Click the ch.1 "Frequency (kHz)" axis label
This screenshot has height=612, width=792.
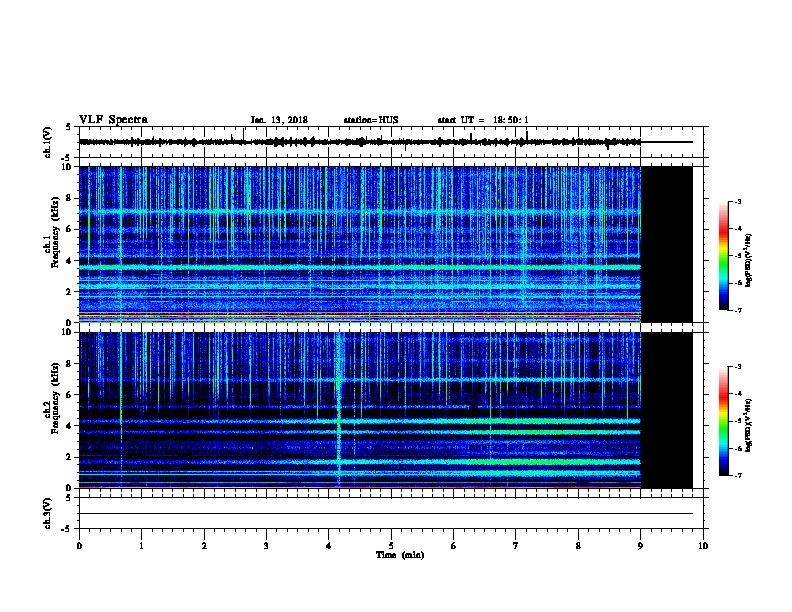point(55,232)
